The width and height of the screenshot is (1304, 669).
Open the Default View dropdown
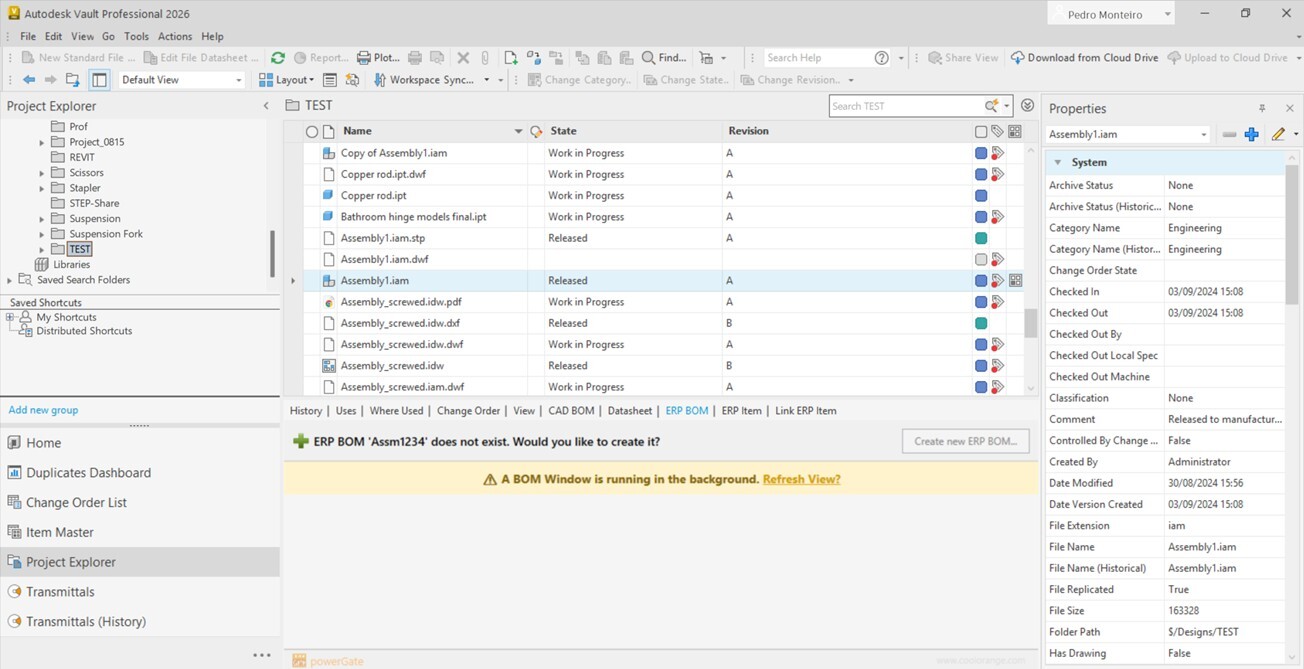coord(238,80)
